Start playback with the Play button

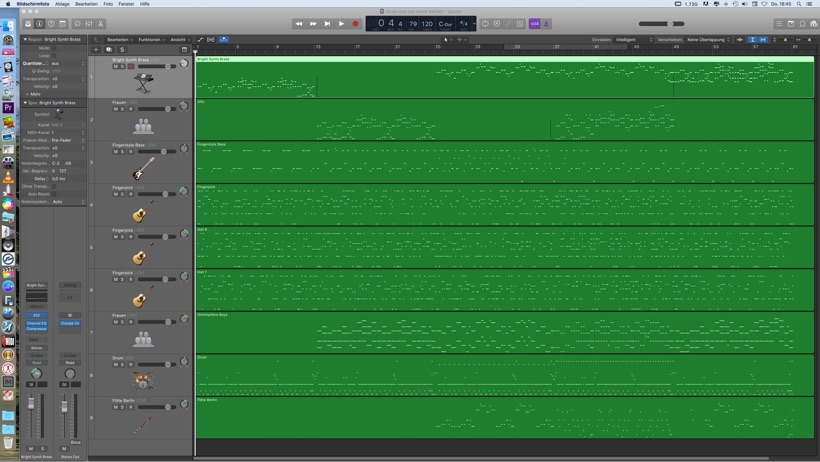tap(341, 24)
